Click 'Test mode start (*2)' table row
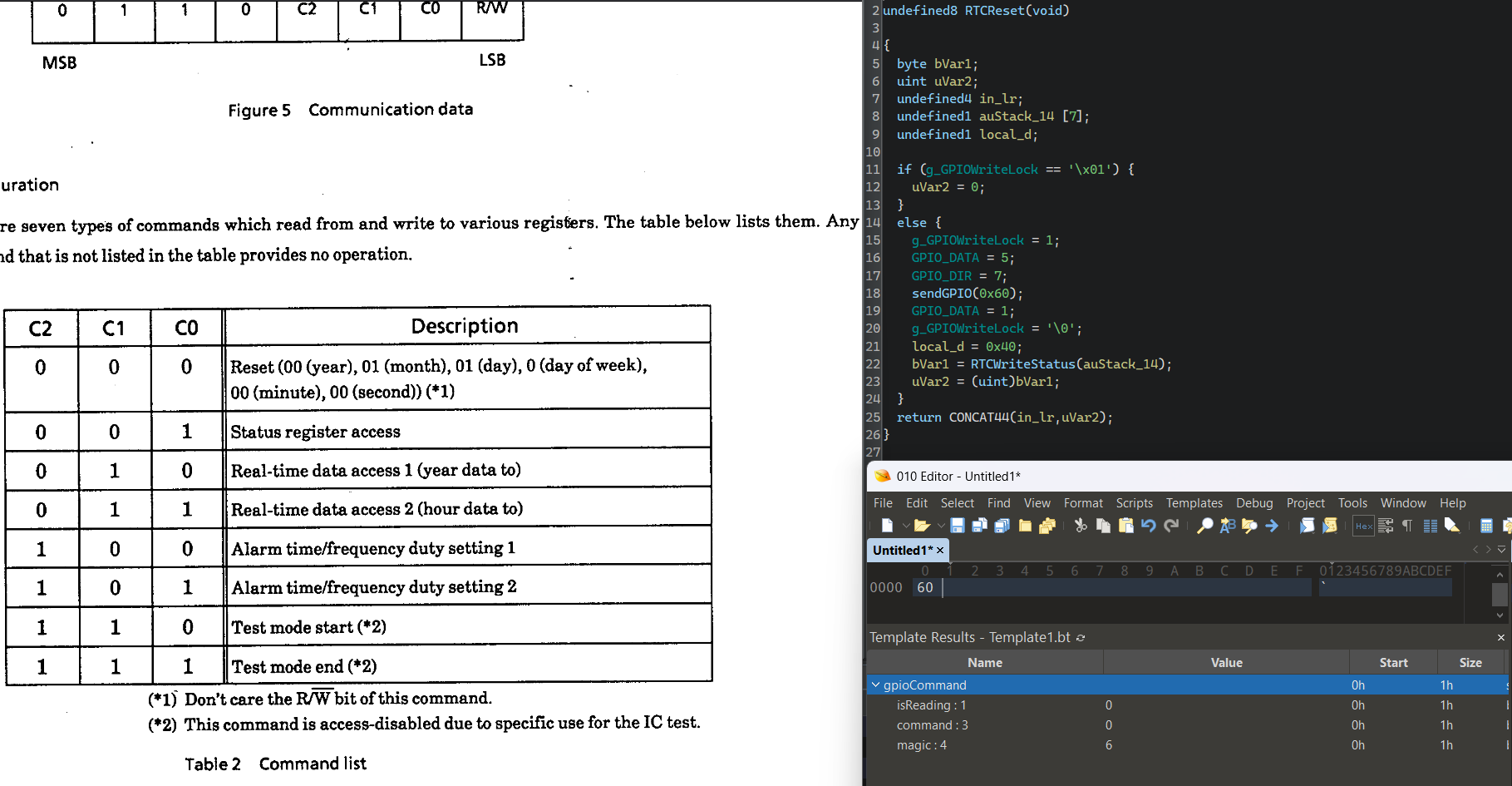 [x=308, y=627]
